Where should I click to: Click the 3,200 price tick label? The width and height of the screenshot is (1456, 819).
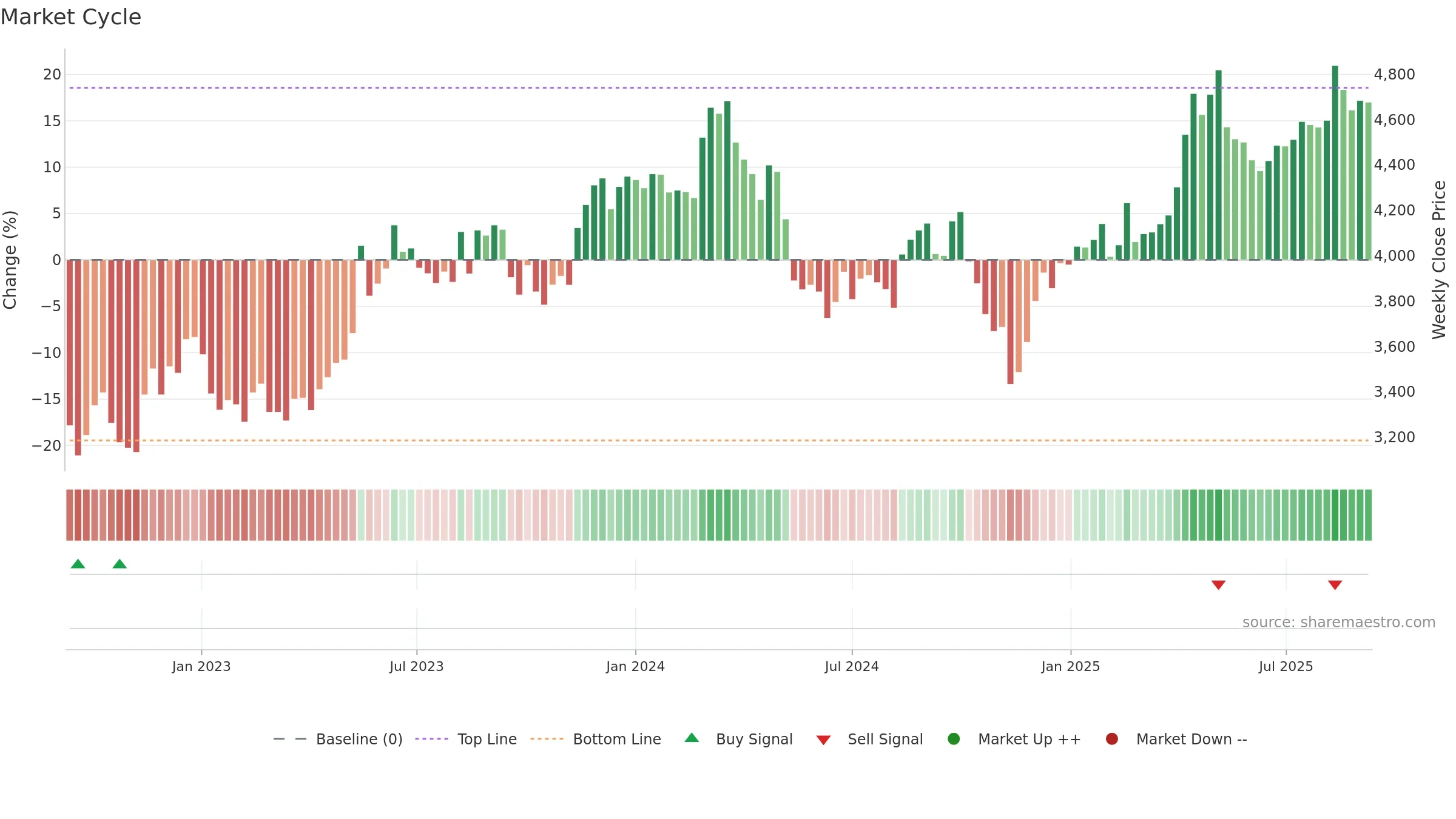click(1394, 437)
